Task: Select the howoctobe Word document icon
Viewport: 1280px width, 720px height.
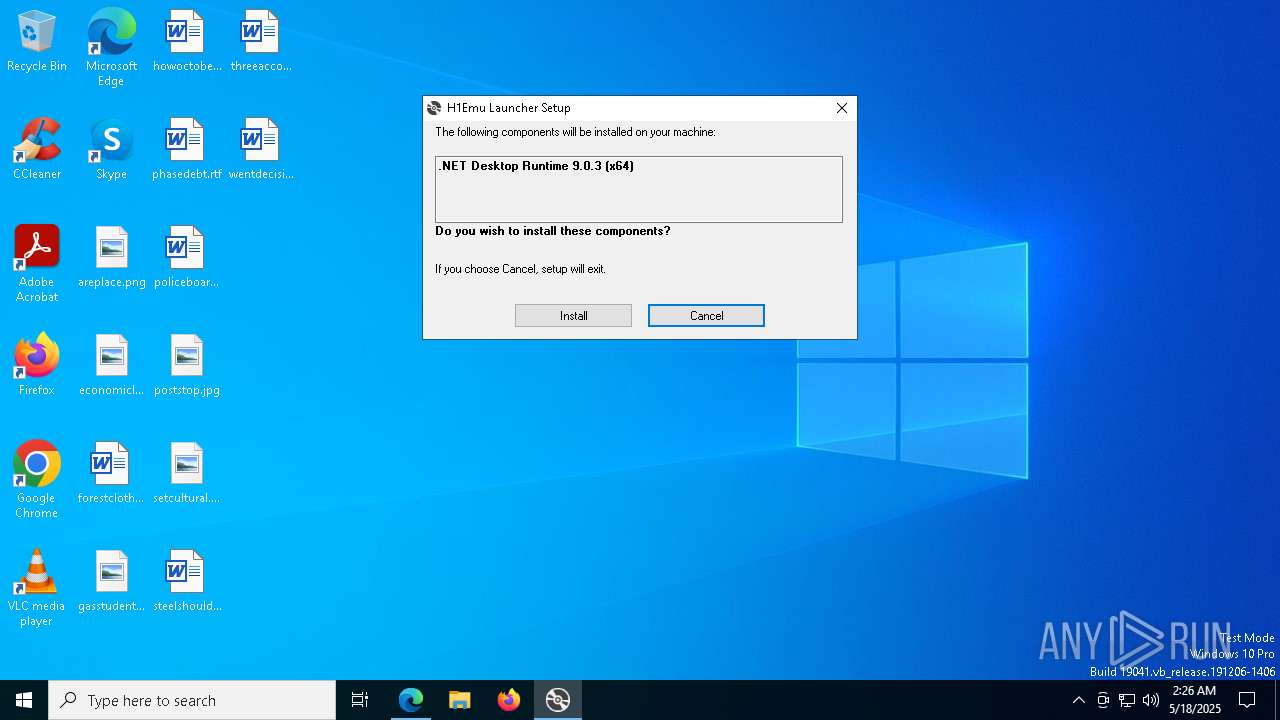Action: (x=186, y=42)
